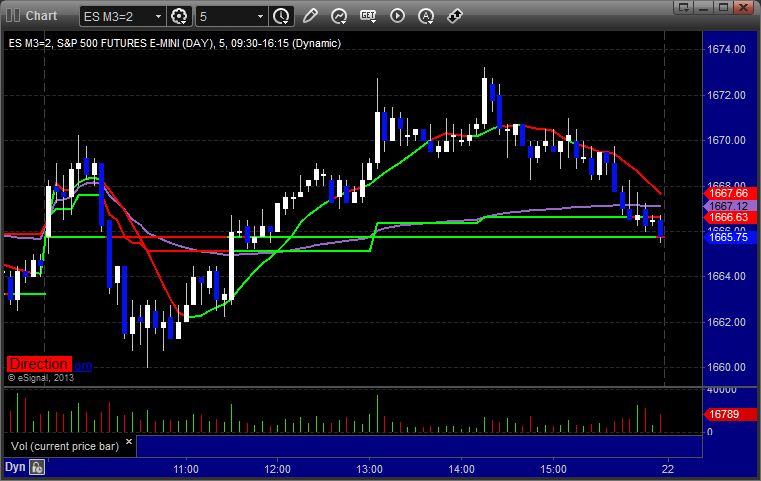Click the green 1665.75 price label
761x481 pixels.
(726, 237)
